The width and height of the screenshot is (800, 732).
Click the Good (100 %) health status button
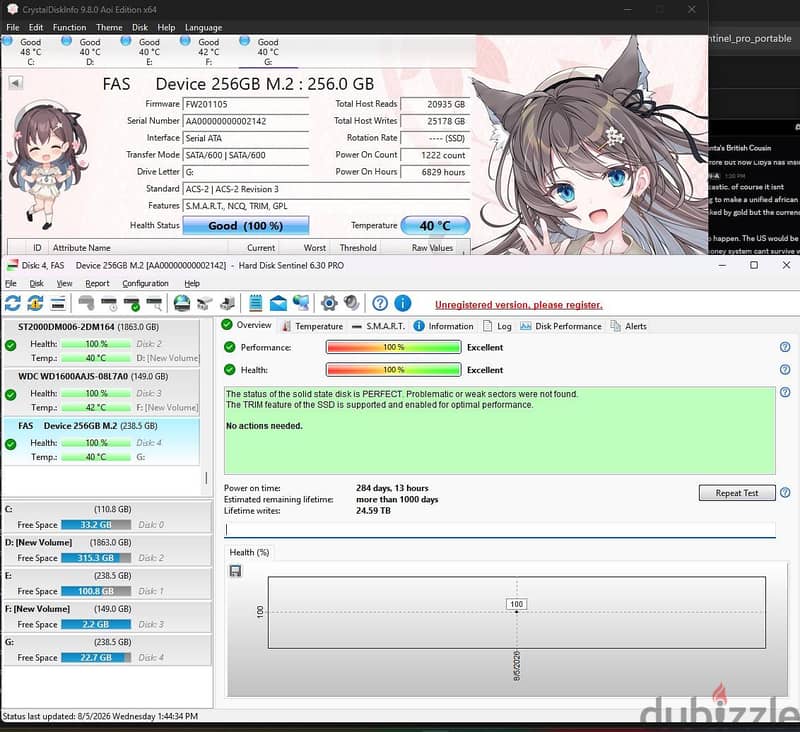(x=245, y=225)
